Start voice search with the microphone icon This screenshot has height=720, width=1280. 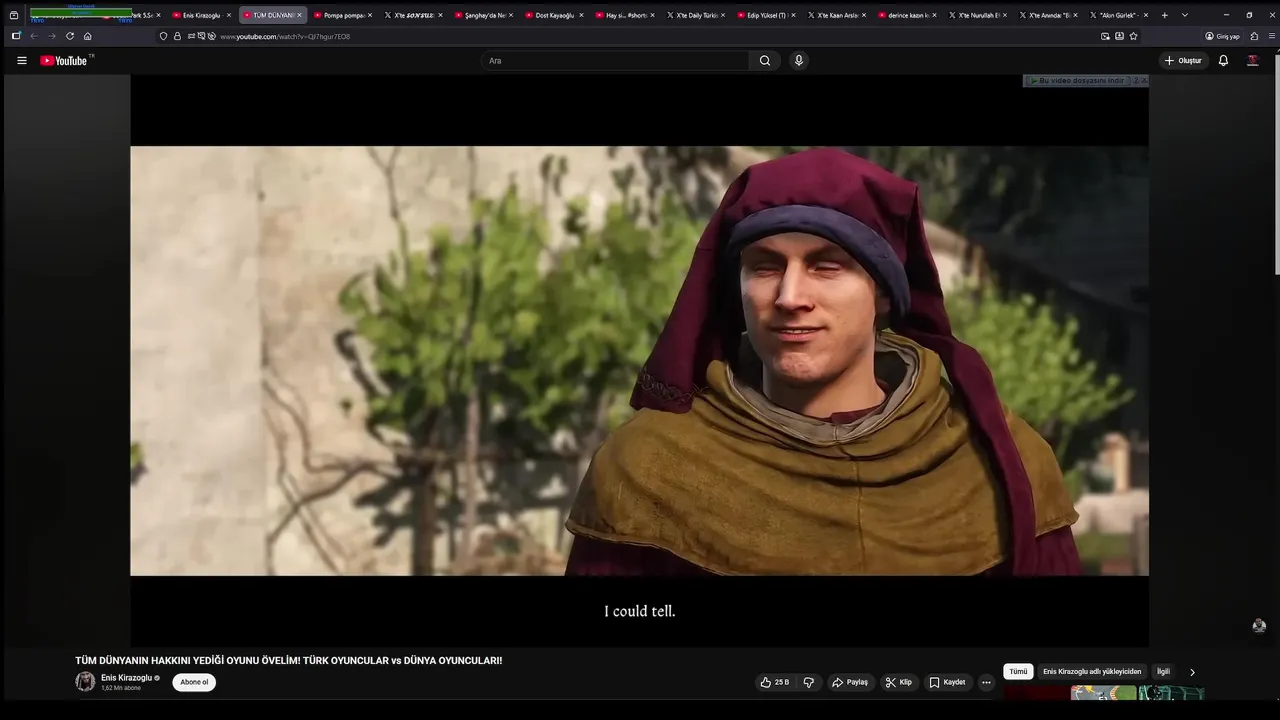pos(799,61)
